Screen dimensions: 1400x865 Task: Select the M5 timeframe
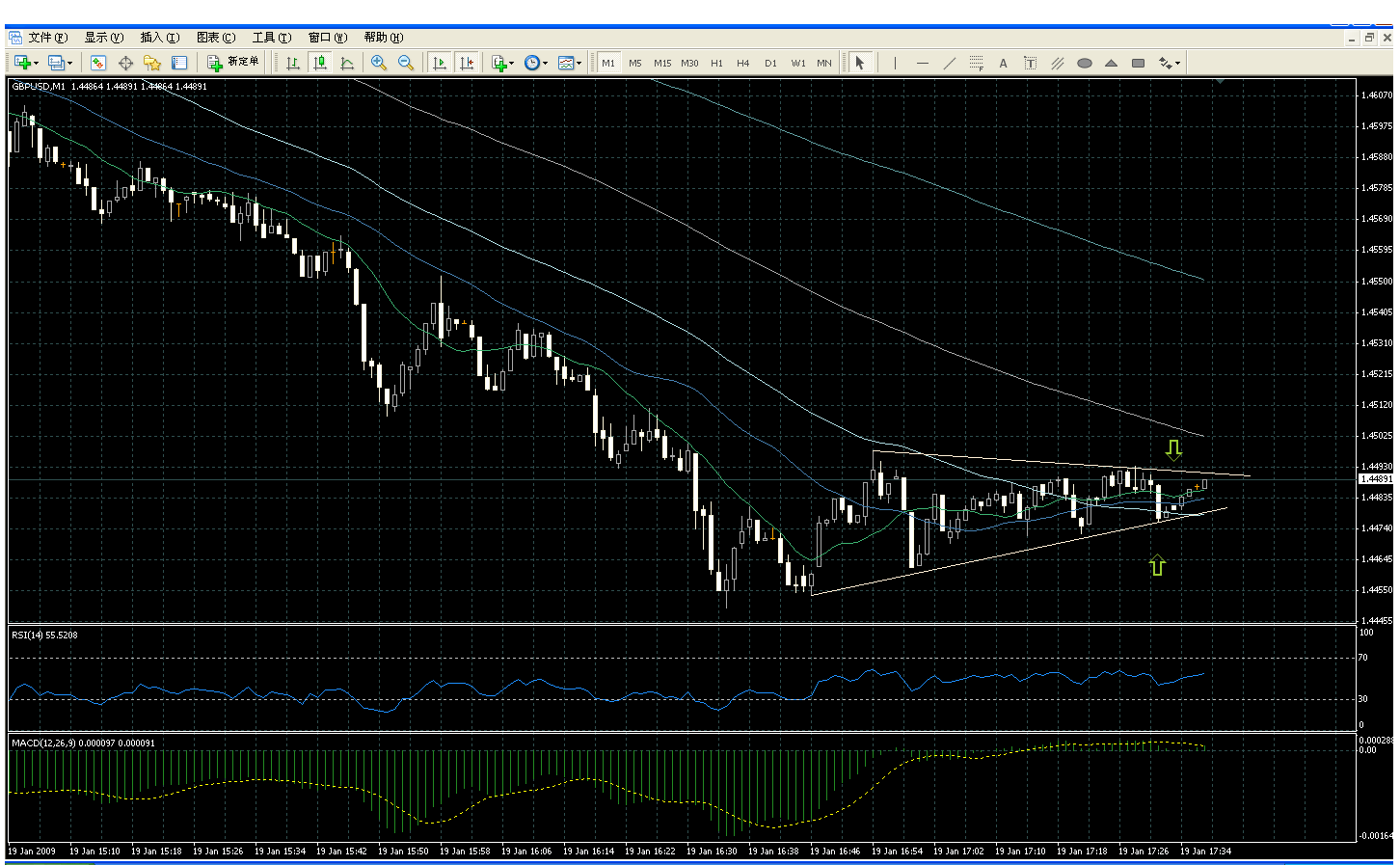(x=635, y=63)
